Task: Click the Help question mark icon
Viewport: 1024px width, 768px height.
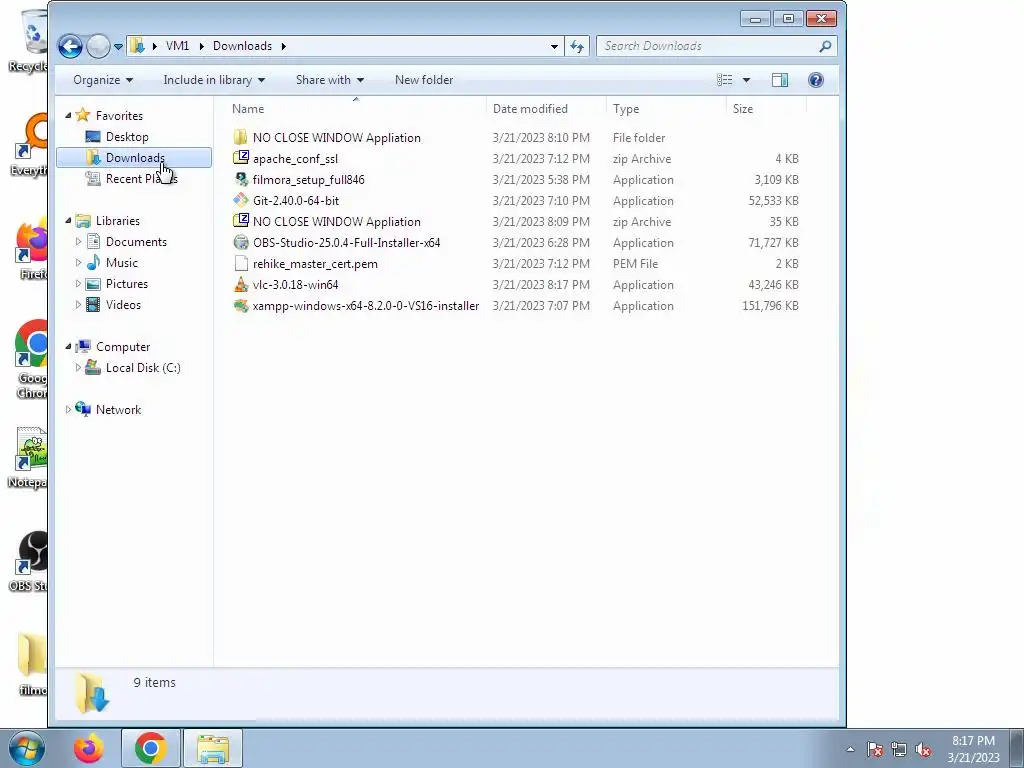Action: click(816, 80)
